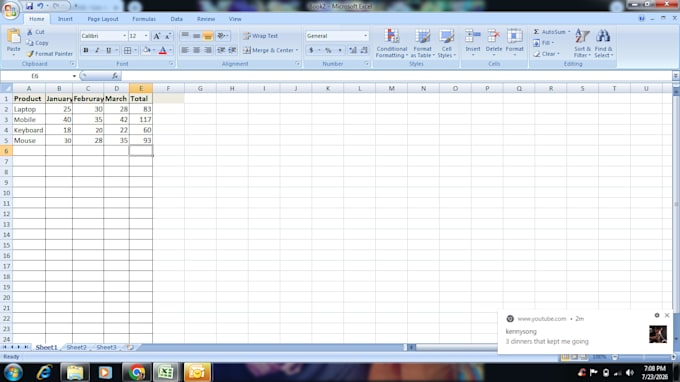Decrease font size with Shrink Font
Viewport: 680px width, 382px height.
coord(168,36)
